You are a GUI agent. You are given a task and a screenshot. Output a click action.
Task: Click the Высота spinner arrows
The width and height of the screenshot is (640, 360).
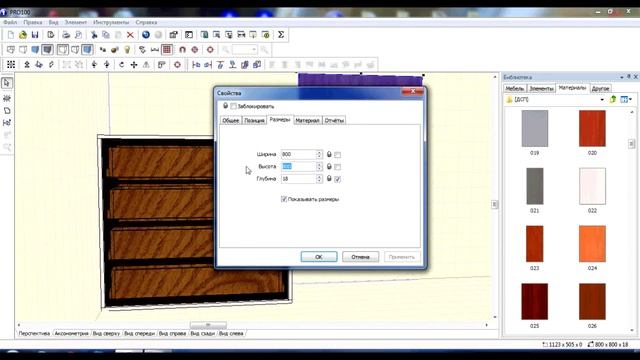tap(319, 167)
